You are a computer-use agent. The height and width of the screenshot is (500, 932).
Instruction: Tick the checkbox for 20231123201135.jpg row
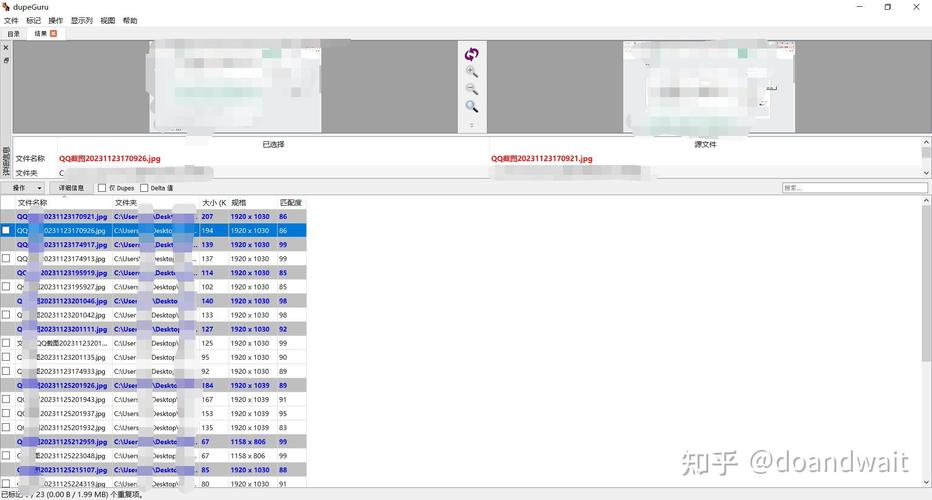(6, 357)
